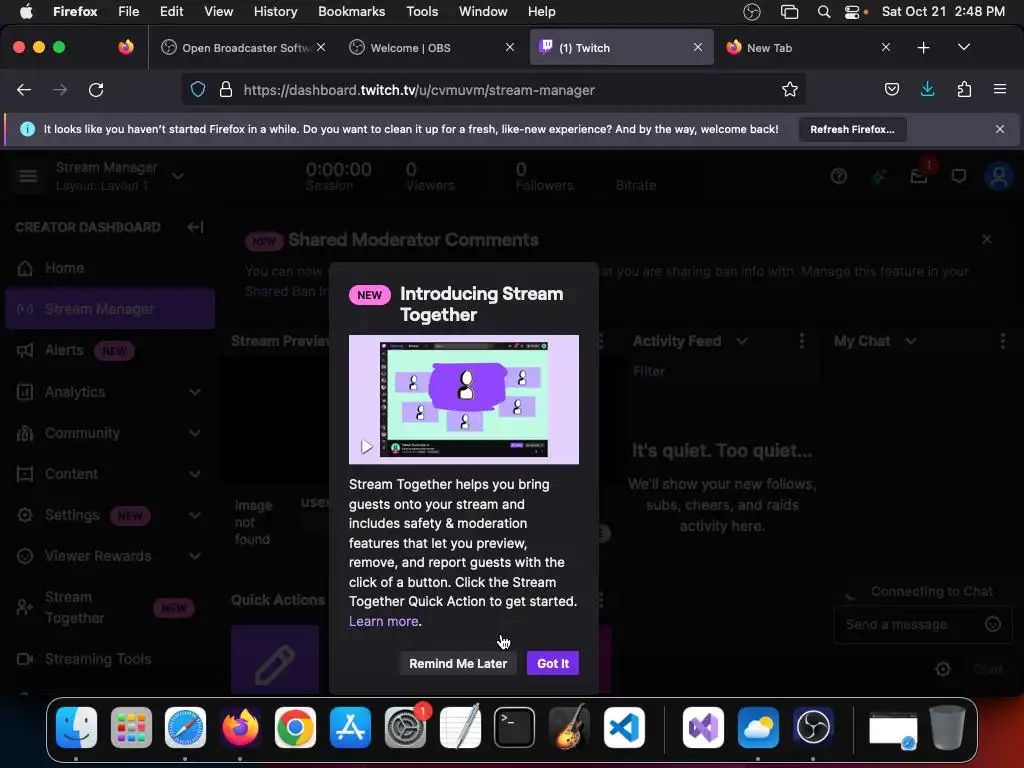1024x768 pixels.
Task: Launch Visual Studio Code from the dock
Action: [x=624, y=727]
